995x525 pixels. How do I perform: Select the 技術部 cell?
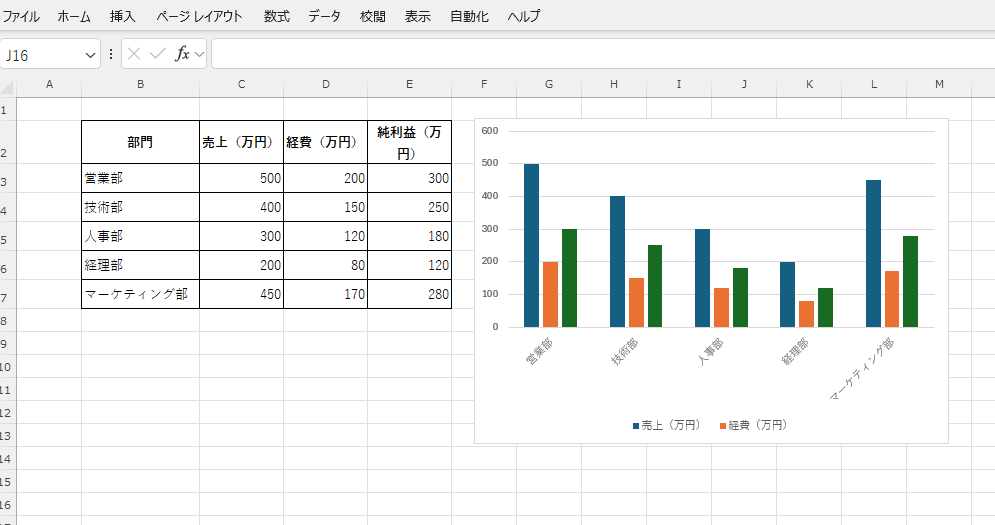coord(140,207)
